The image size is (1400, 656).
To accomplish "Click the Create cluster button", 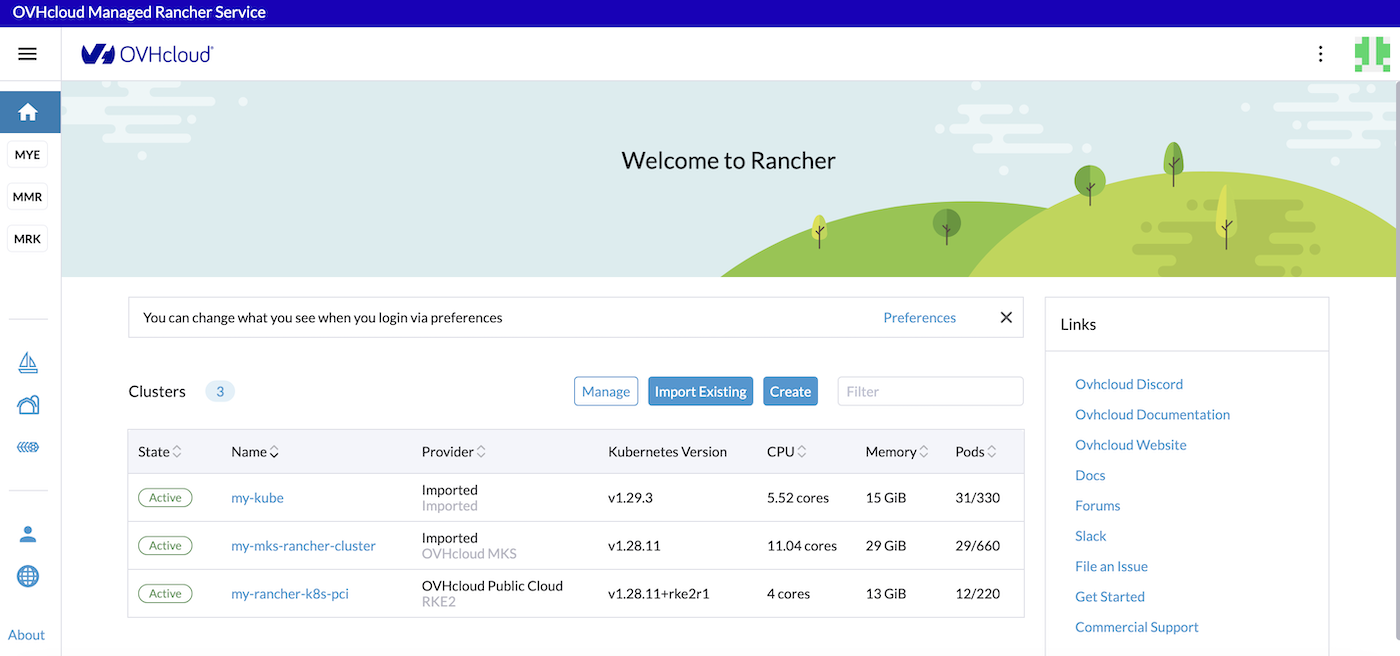I will (x=790, y=391).
